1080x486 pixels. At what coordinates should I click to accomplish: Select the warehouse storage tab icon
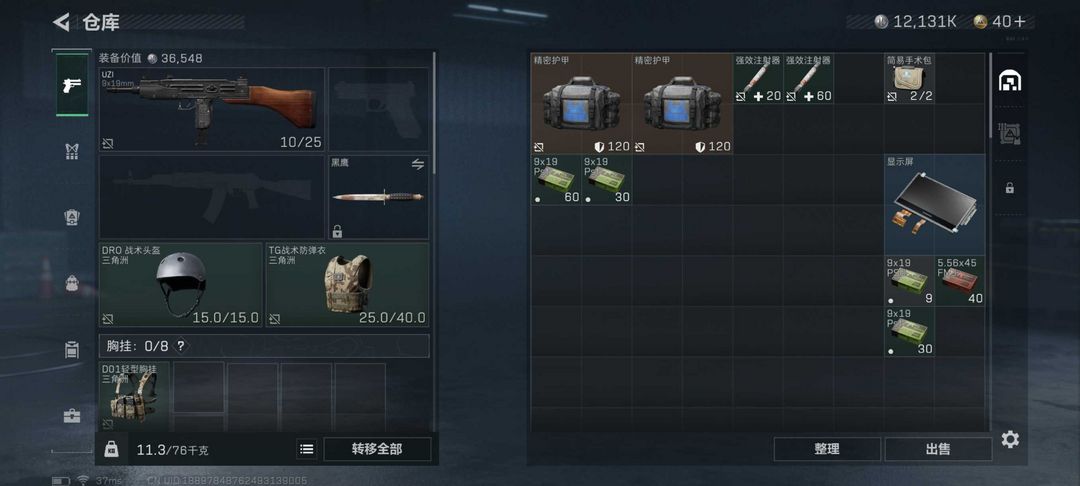click(1010, 81)
